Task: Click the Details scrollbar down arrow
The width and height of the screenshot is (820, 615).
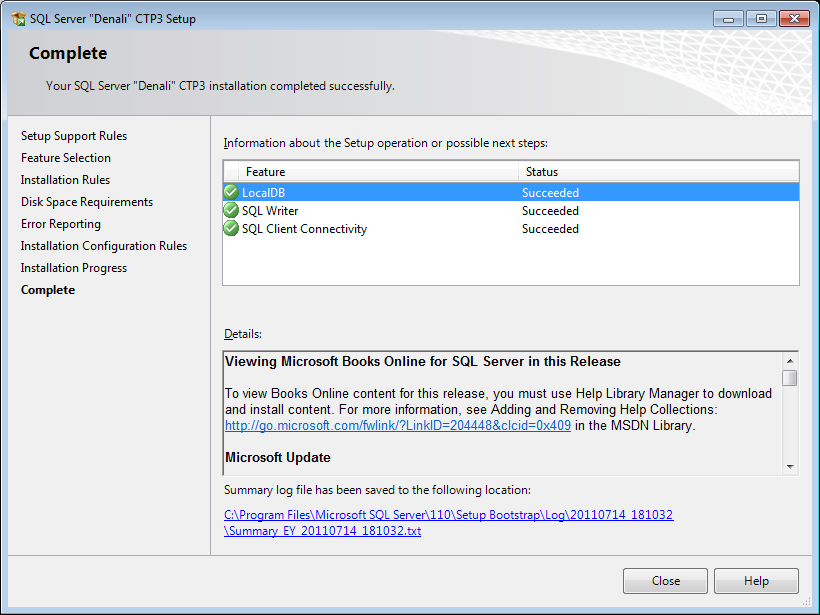Action: tap(790, 466)
